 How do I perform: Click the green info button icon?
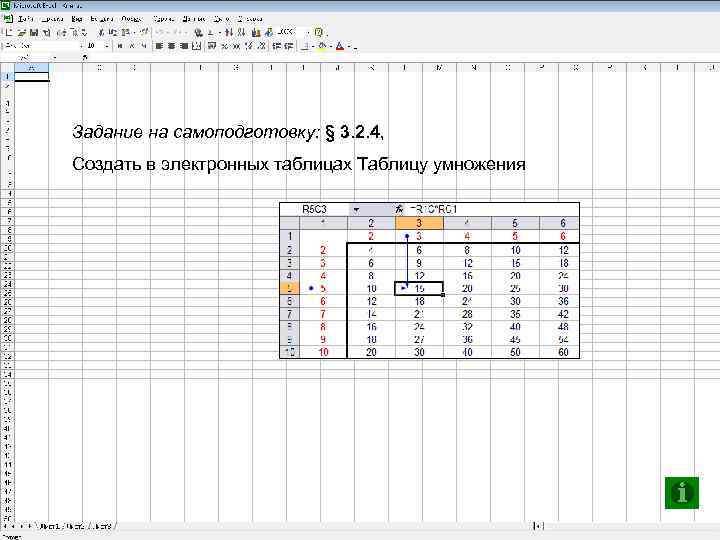682,493
